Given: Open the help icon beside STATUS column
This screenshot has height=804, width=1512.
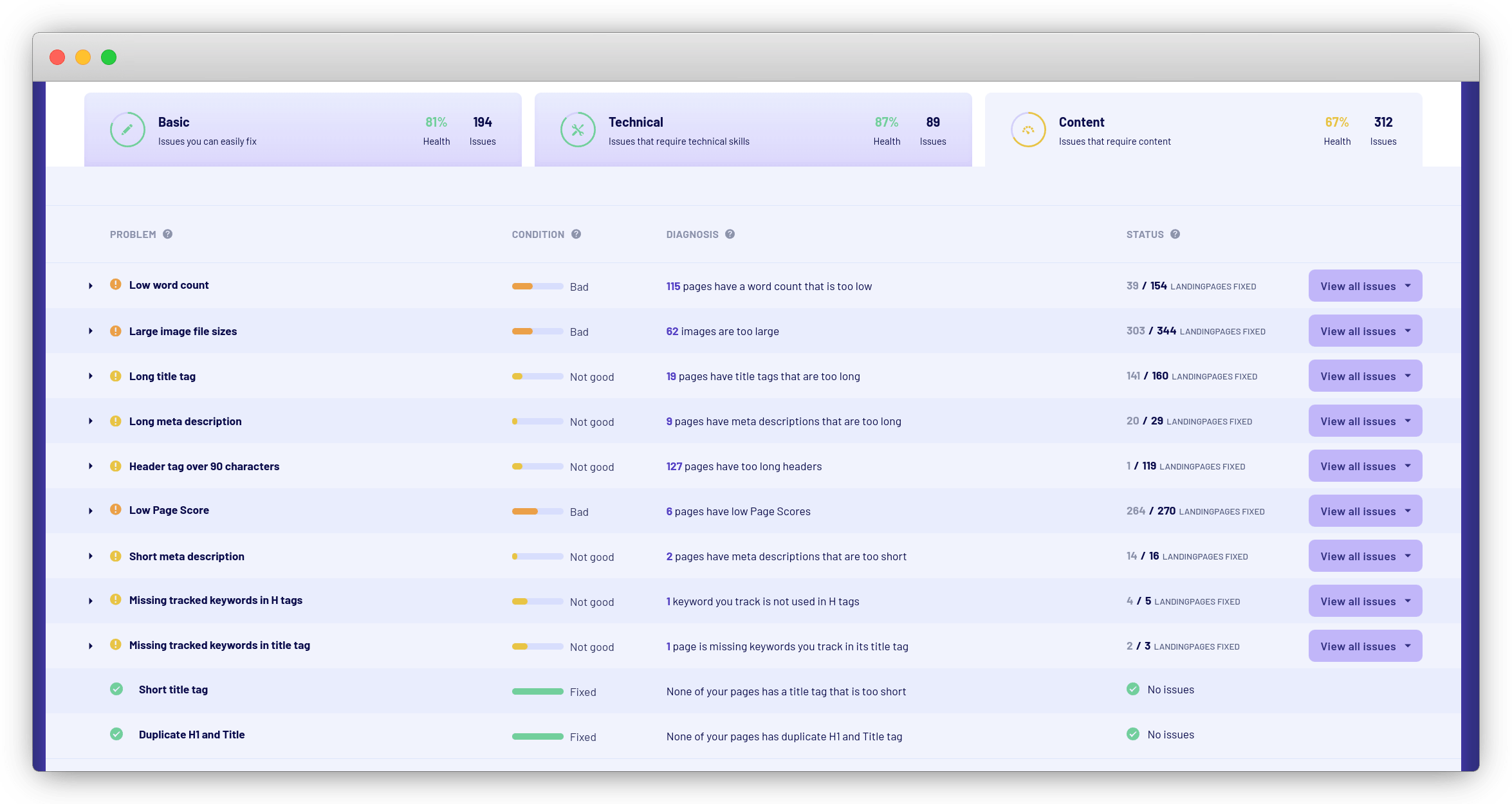Looking at the screenshot, I should [x=1175, y=234].
